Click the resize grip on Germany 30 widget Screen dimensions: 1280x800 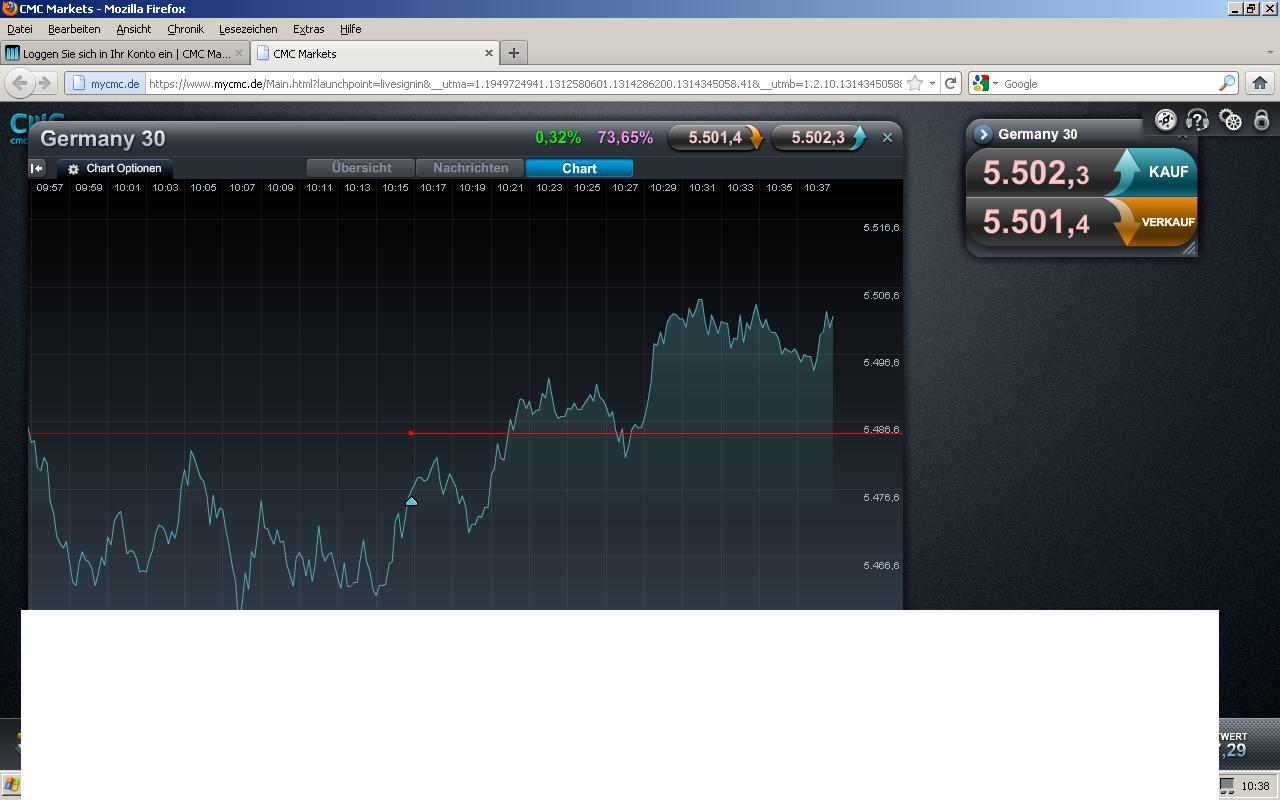1189,248
